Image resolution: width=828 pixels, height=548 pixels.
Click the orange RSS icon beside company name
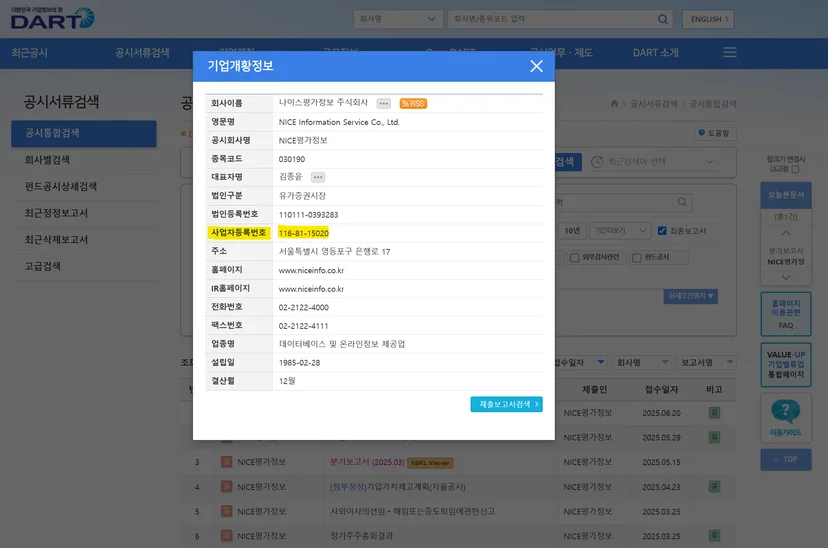(x=413, y=103)
